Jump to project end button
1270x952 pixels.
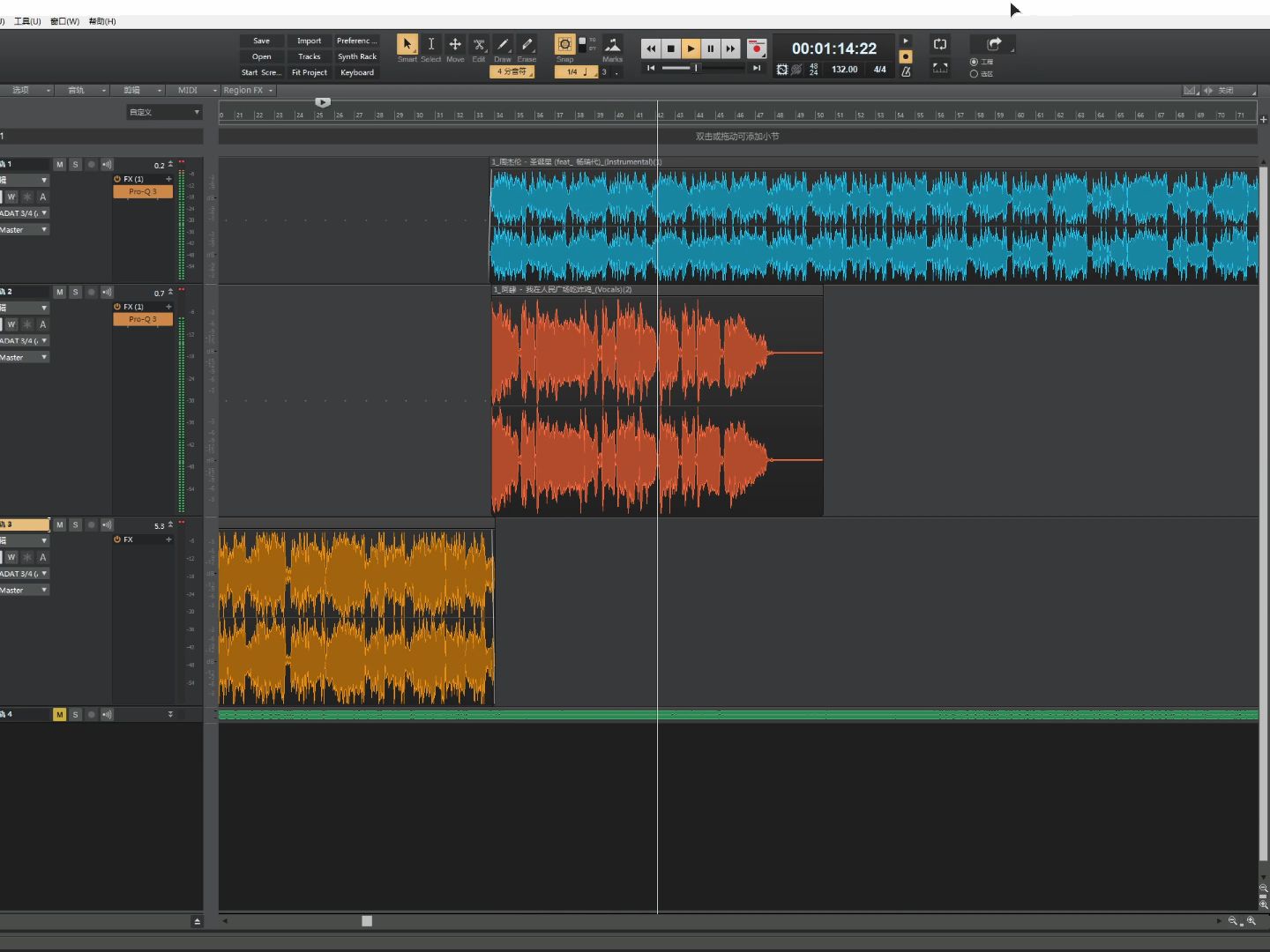[757, 68]
